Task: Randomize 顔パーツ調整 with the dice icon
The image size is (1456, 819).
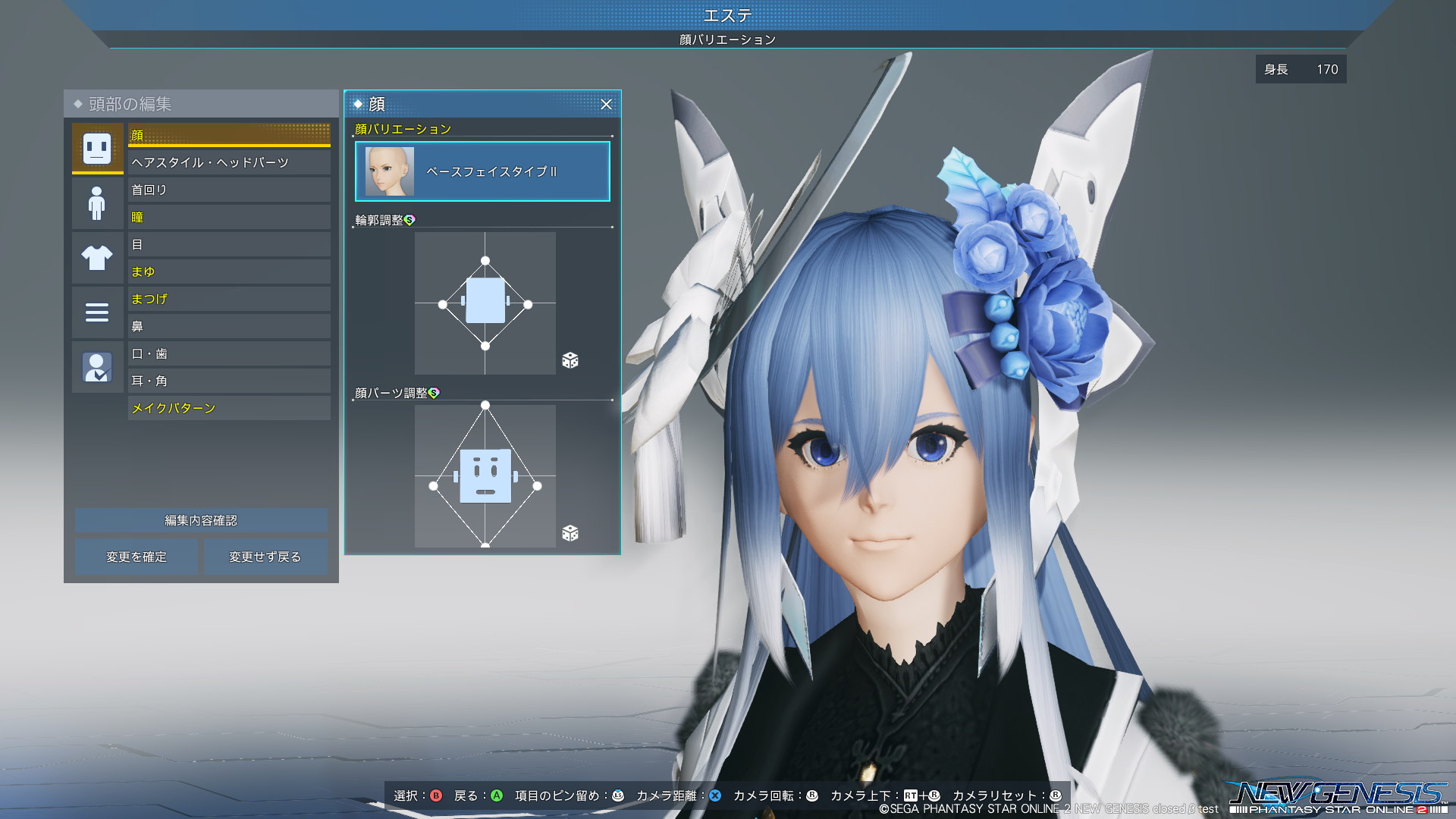Action: [570, 533]
